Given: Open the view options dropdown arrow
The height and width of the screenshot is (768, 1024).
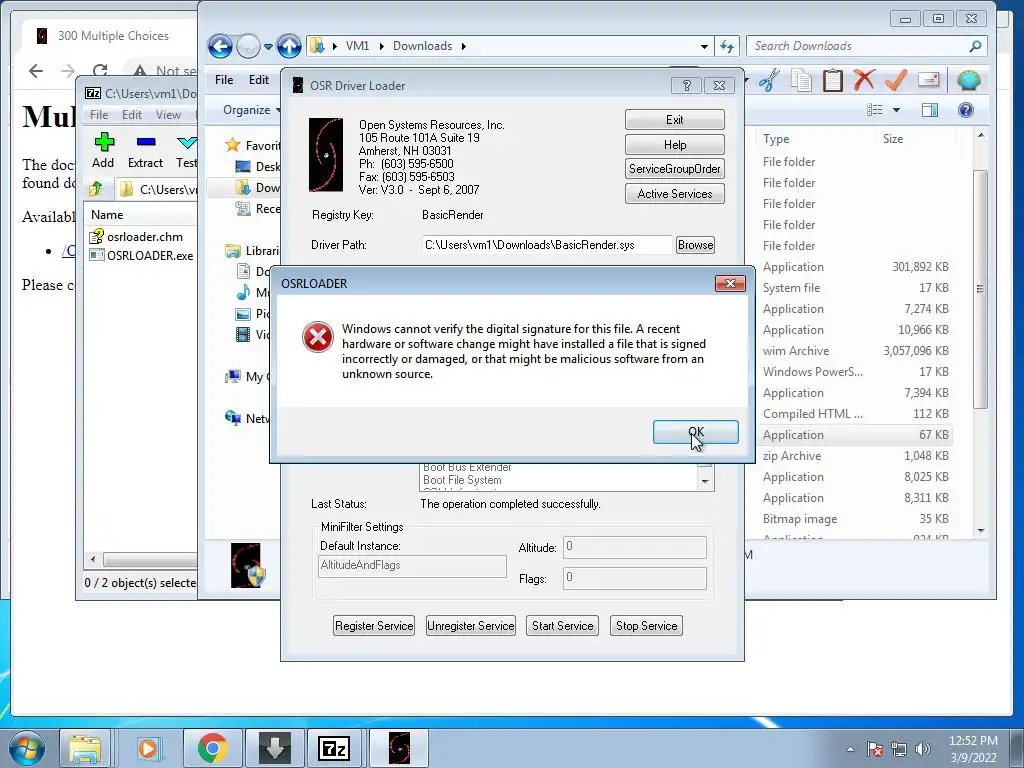Looking at the screenshot, I should click(896, 110).
